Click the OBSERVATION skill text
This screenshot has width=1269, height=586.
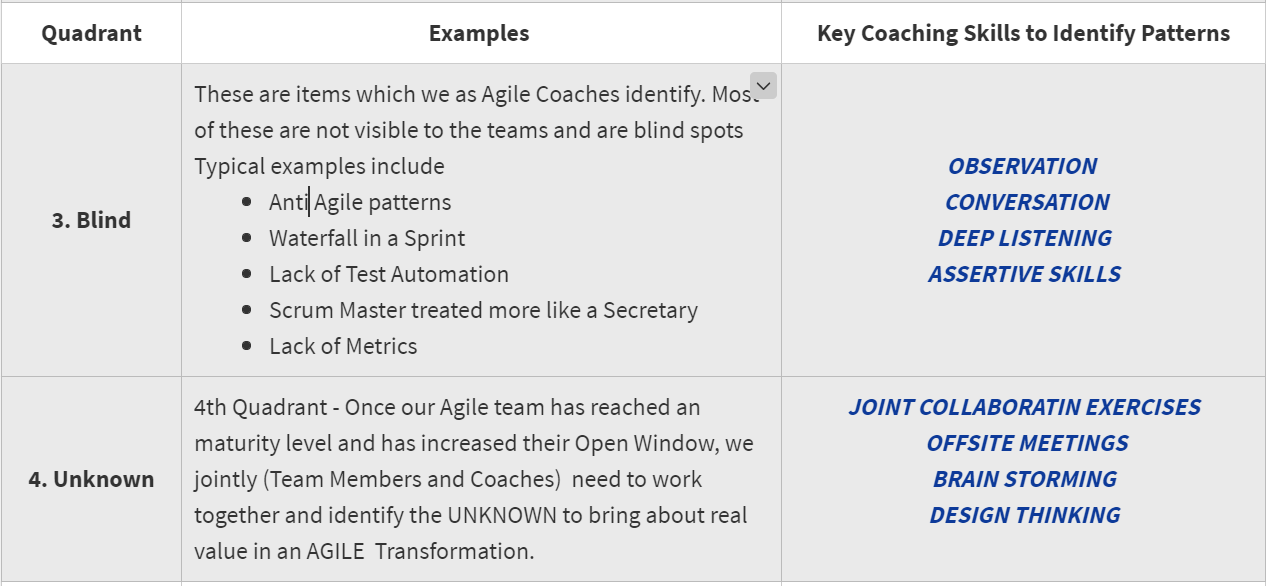coord(1023,166)
